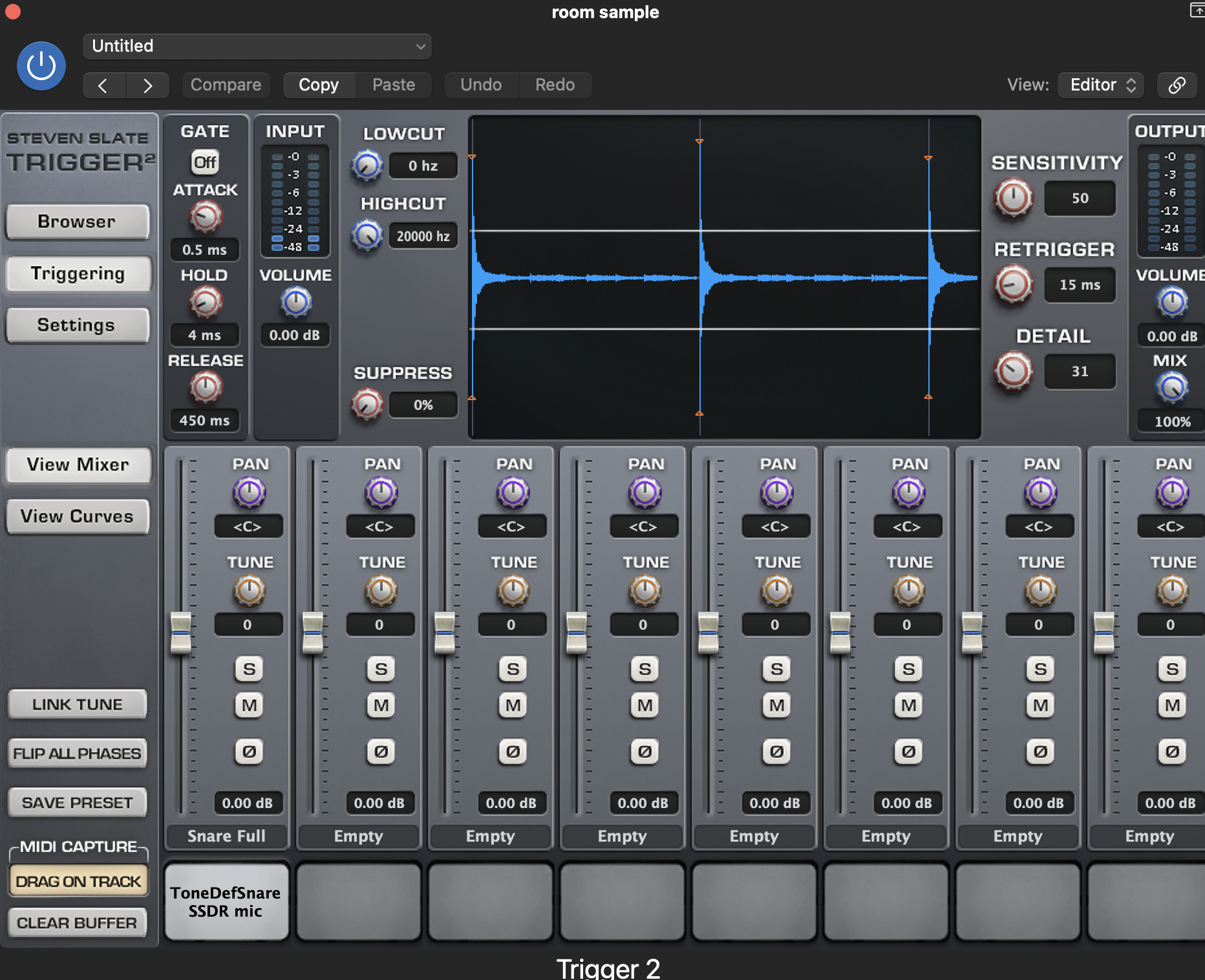This screenshot has height=980, width=1205.
Task: Go to previous preset arrow
Action: coord(103,85)
